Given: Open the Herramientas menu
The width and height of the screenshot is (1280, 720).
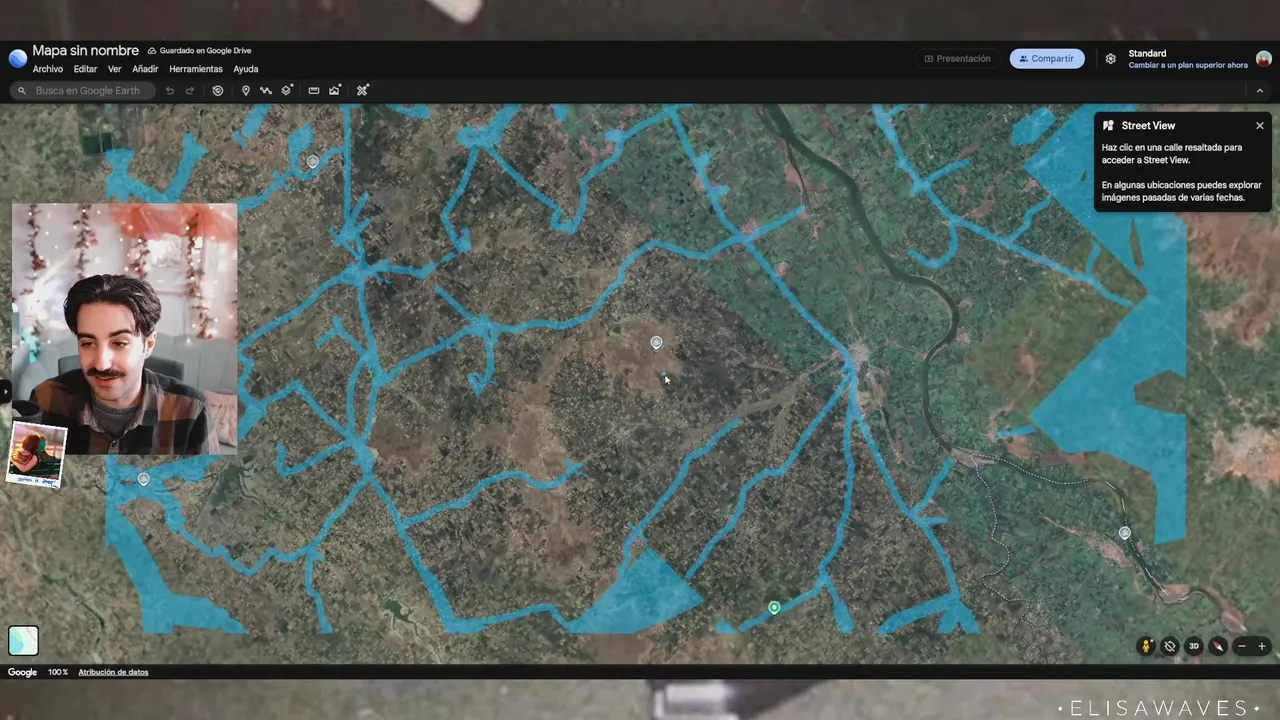Looking at the screenshot, I should tap(196, 69).
